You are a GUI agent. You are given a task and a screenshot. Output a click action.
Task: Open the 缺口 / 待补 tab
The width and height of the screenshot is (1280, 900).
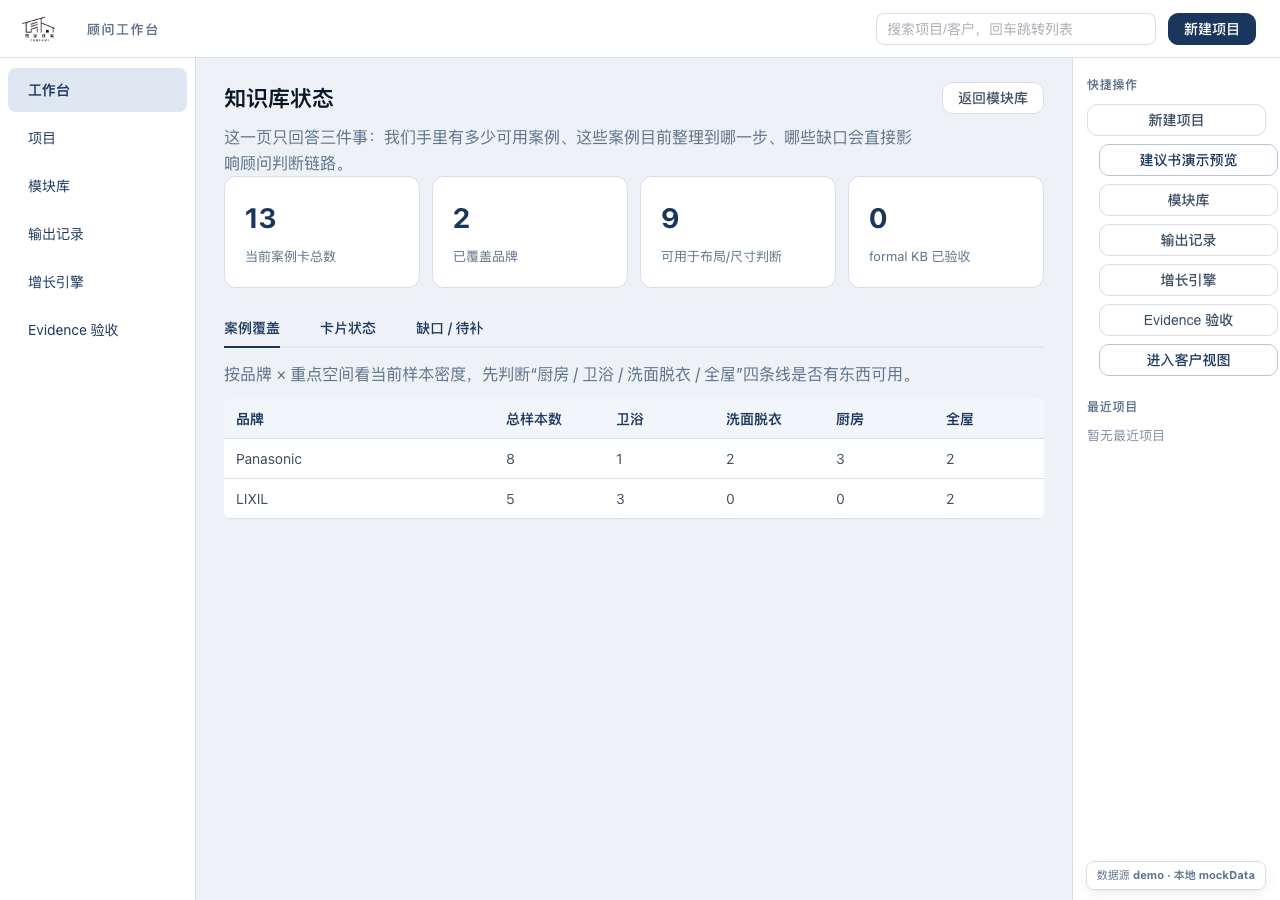click(450, 328)
